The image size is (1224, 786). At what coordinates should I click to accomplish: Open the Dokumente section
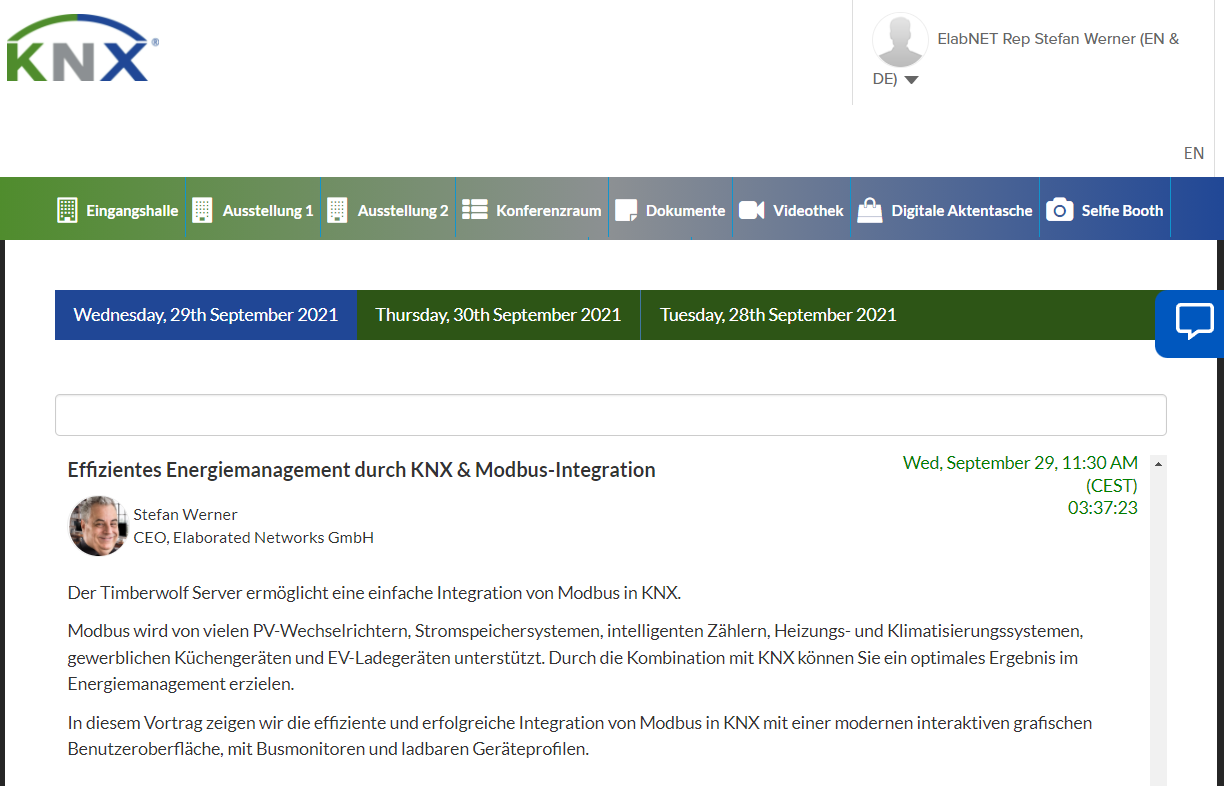click(x=685, y=211)
